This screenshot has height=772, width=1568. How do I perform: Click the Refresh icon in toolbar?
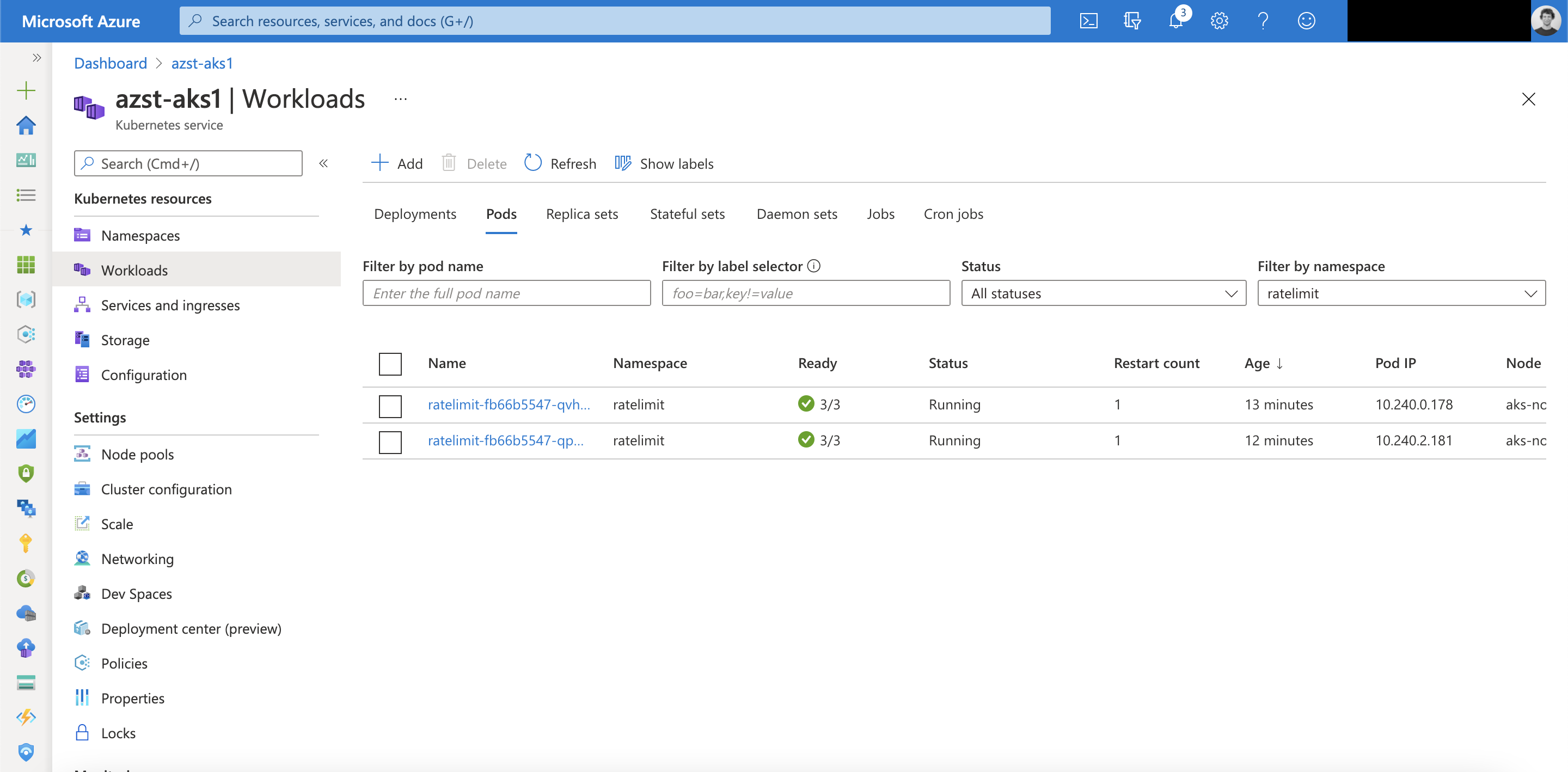(x=532, y=163)
